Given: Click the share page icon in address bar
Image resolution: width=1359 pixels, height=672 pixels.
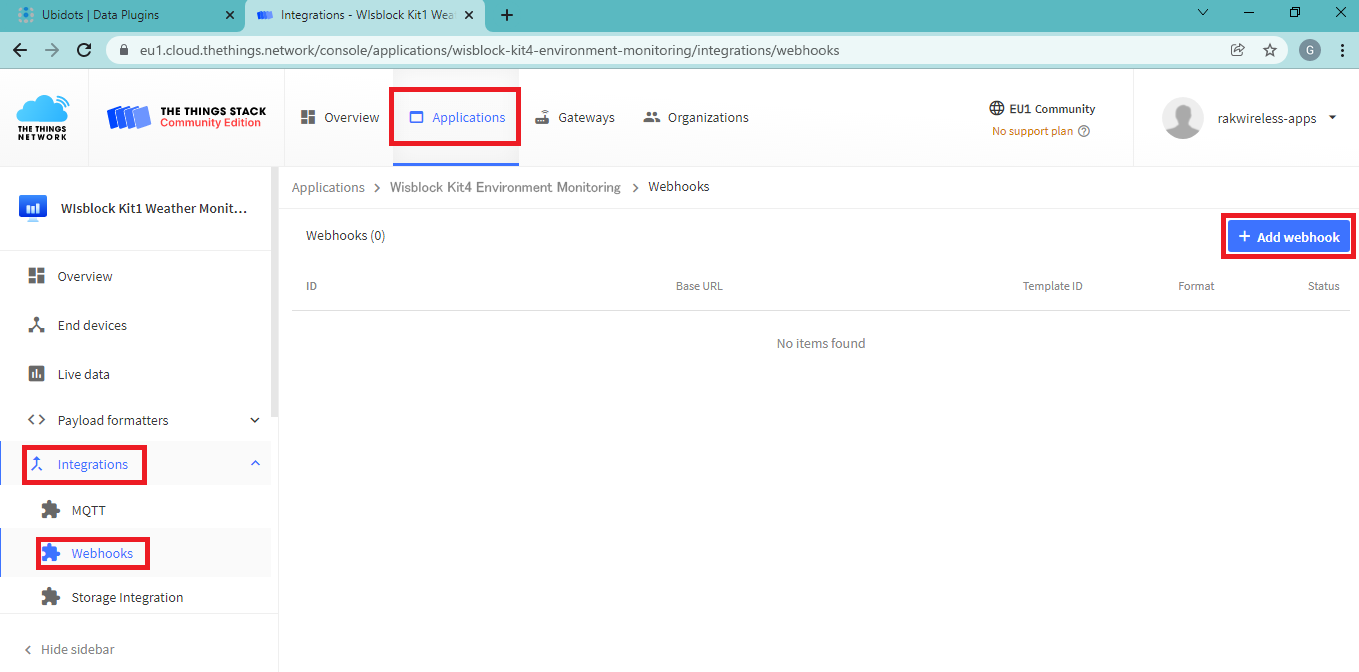Looking at the screenshot, I should point(1238,50).
